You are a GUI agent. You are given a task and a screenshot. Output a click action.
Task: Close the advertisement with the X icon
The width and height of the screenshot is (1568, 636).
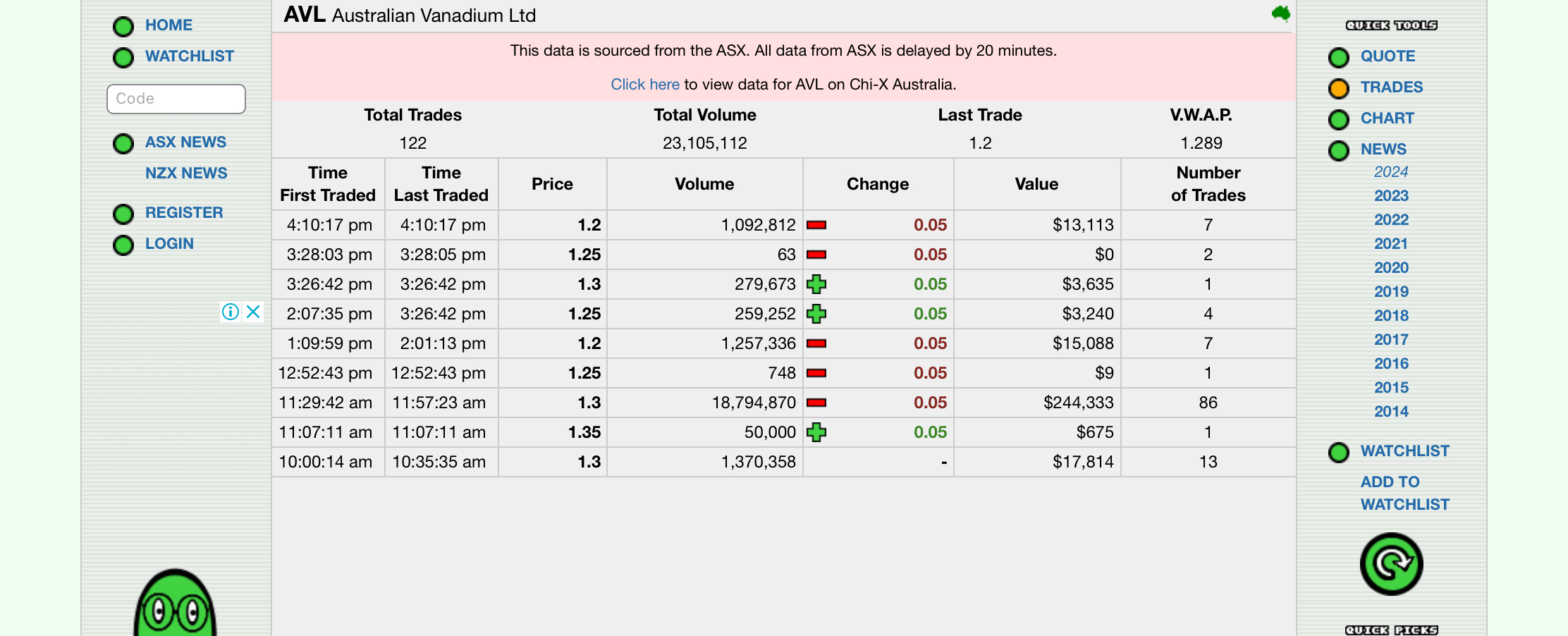click(x=253, y=312)
